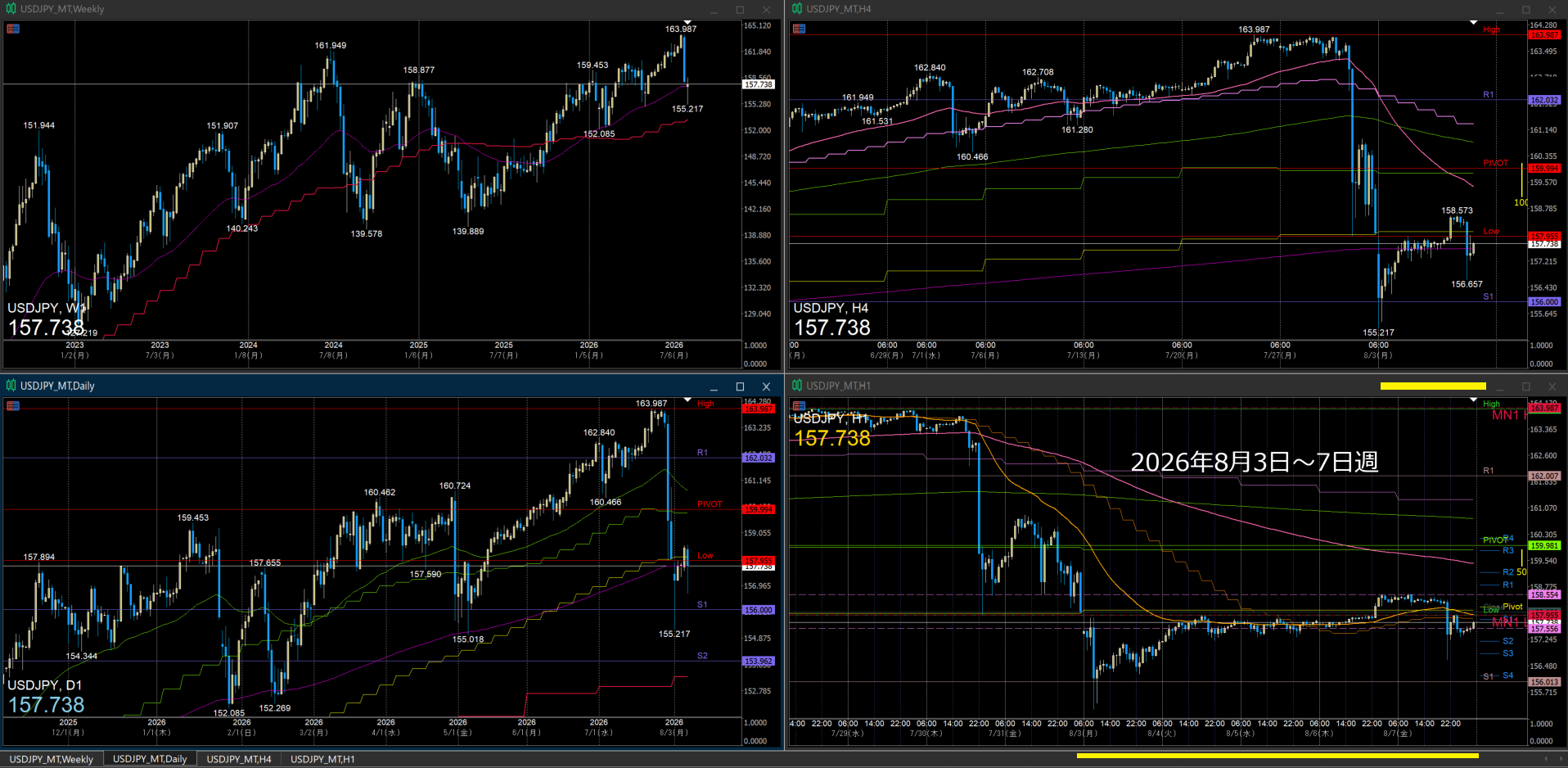This screenshot has width=1568, height=768.
Task: Select the USDJPY_MT,Daily bottom tab
Action: 150,759
